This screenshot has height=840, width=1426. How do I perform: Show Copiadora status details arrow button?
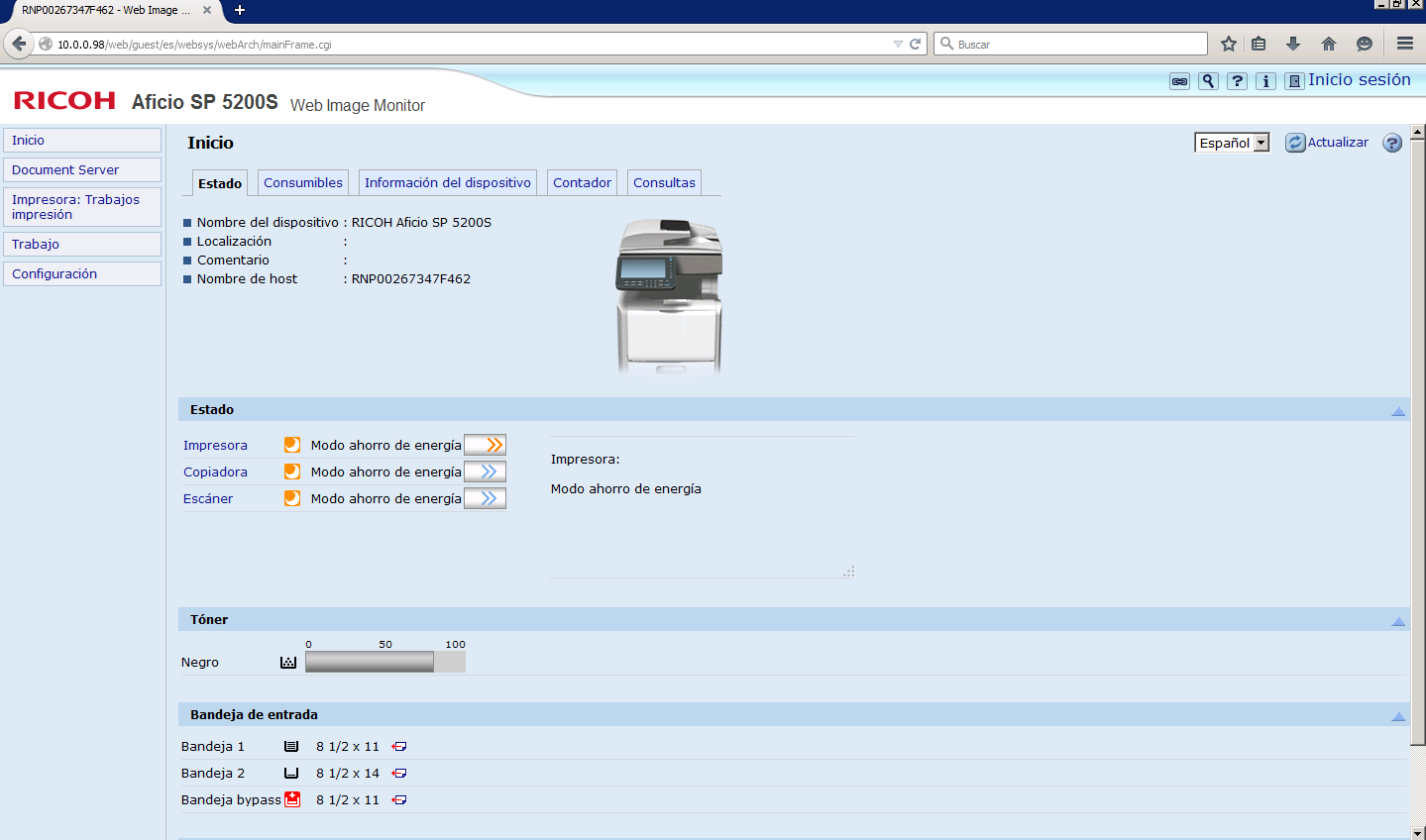tap(486, 472)
